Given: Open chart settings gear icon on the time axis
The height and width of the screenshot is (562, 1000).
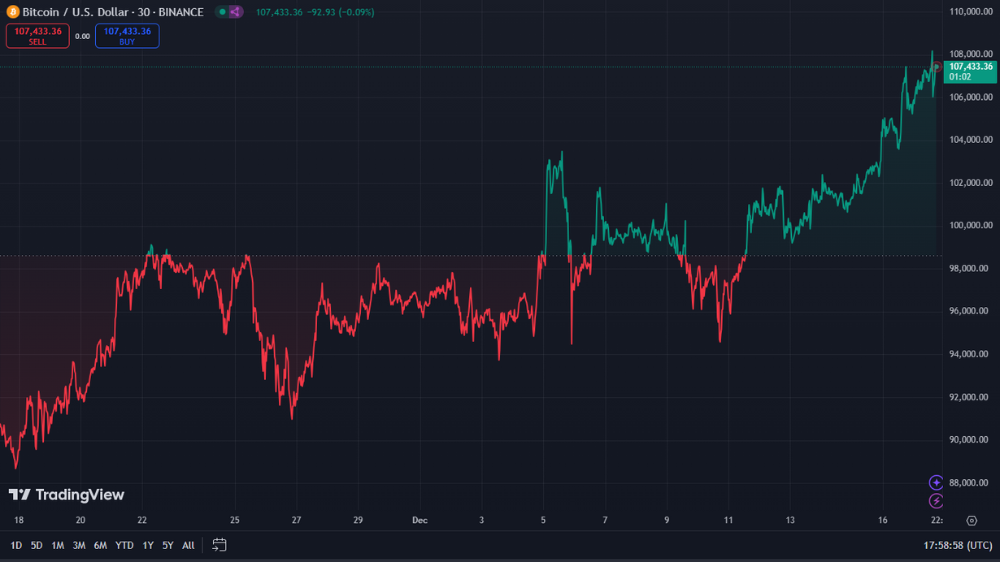Looking at the screenshot, I should point(971,521).
